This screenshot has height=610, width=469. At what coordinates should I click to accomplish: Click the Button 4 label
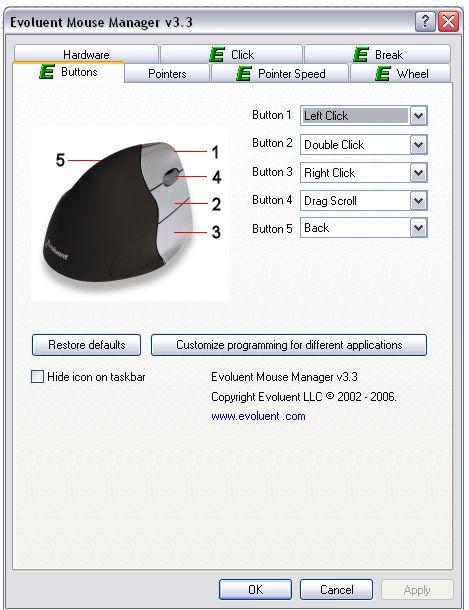(x=272, y=200)
